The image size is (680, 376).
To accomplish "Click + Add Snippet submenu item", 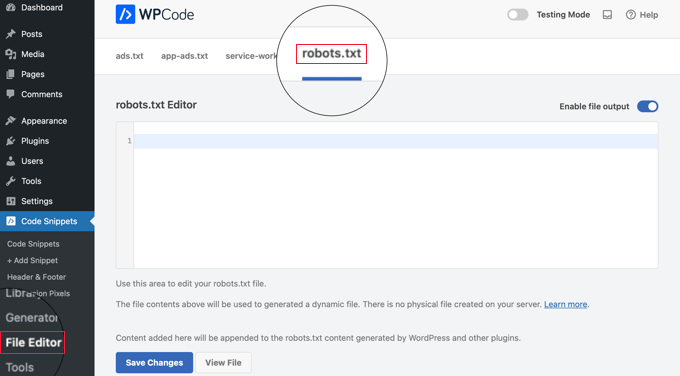I will click(32, 260).
